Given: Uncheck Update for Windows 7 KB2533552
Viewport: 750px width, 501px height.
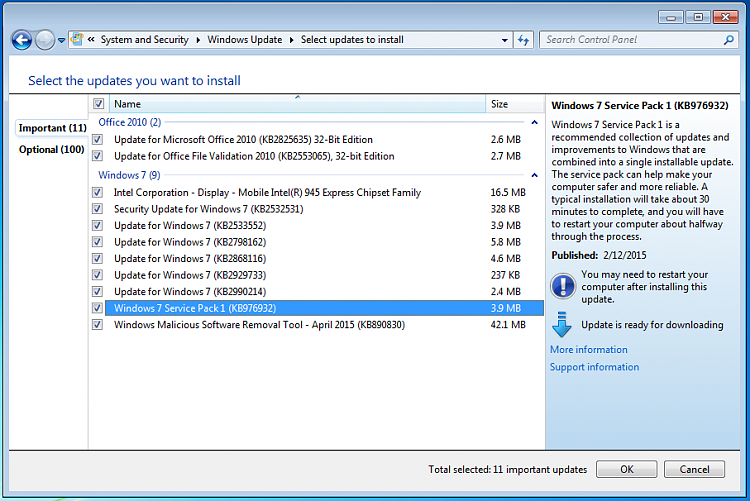Looking at the screenshot, I should (98, 225).
